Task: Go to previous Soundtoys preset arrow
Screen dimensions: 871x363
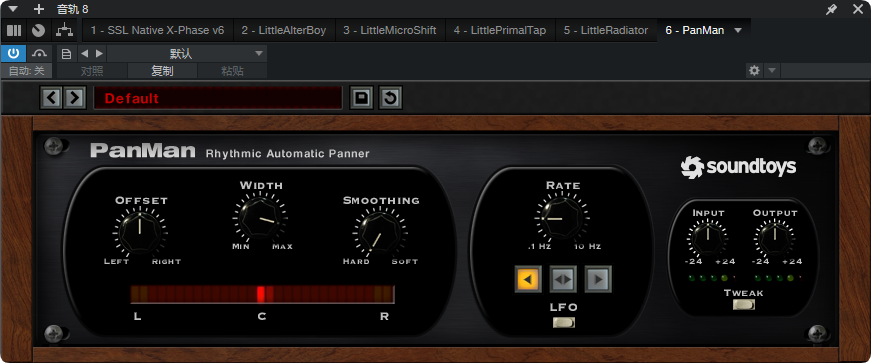Action: click(x=52, y=98)
